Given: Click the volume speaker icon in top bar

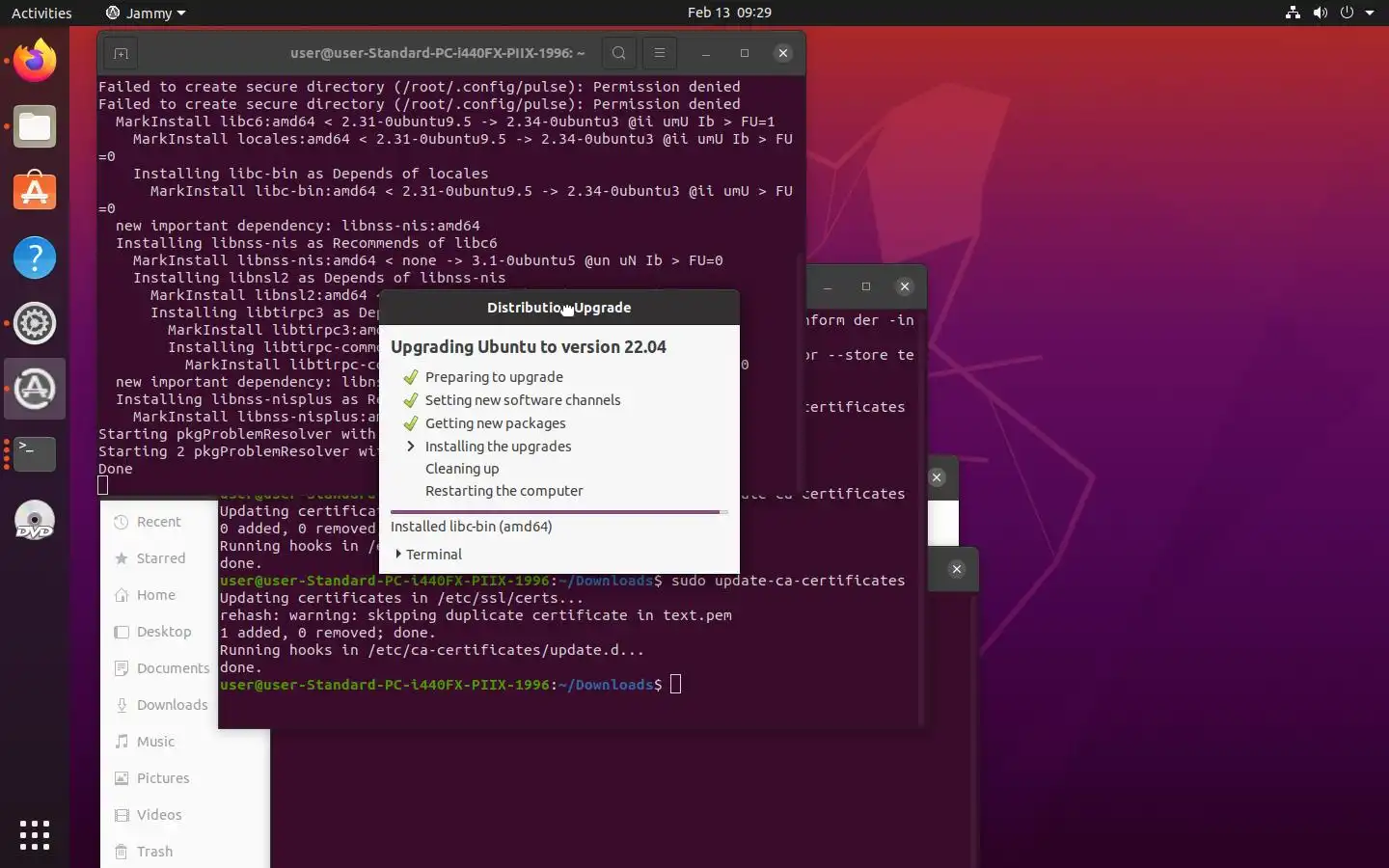Looking at the screenshot, I should 1320,13.
